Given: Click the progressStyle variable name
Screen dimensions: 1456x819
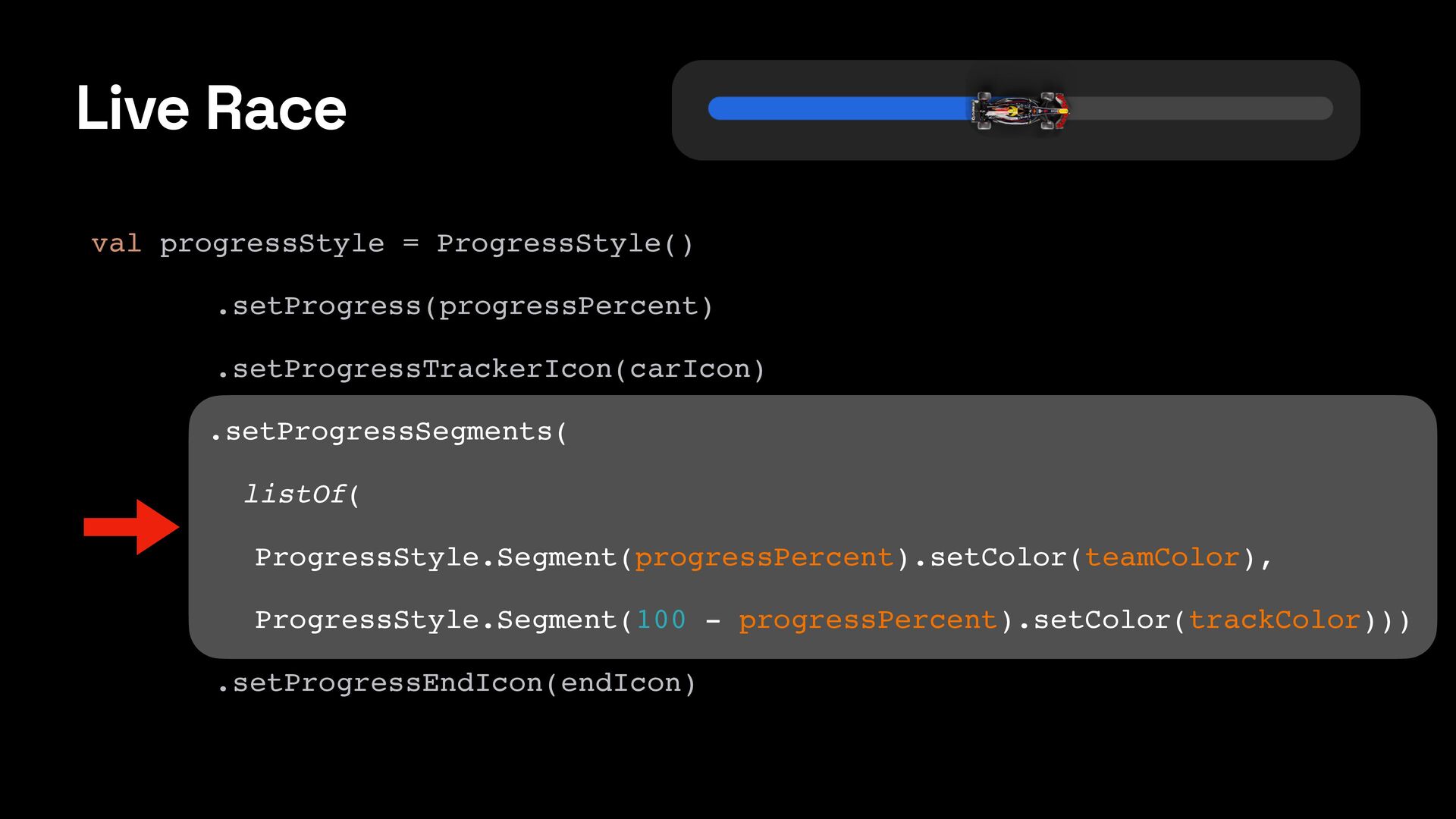Looking at the screenshot, I should [271, 243].
